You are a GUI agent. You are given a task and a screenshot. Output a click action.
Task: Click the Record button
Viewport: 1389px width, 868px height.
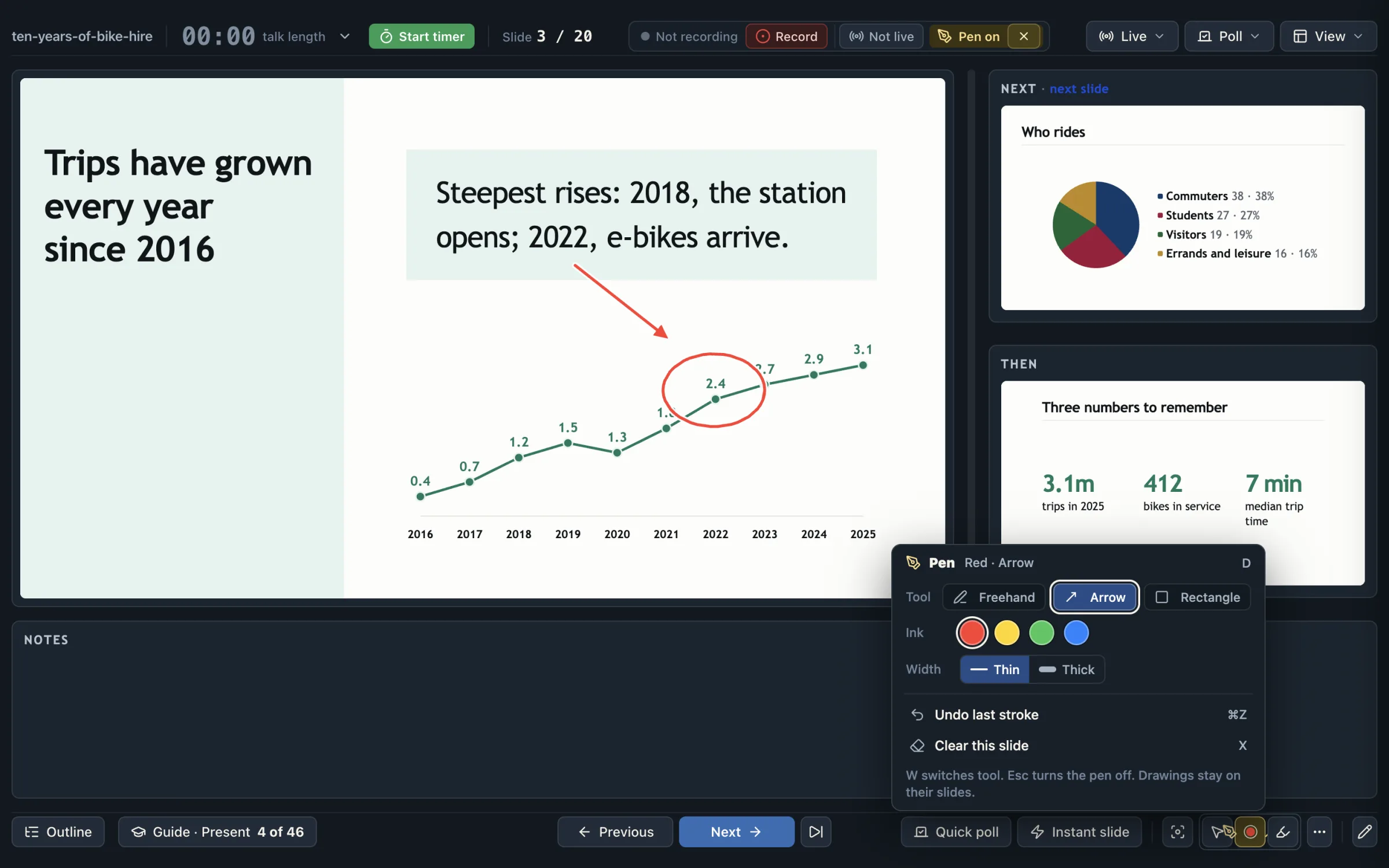[787, 36]
